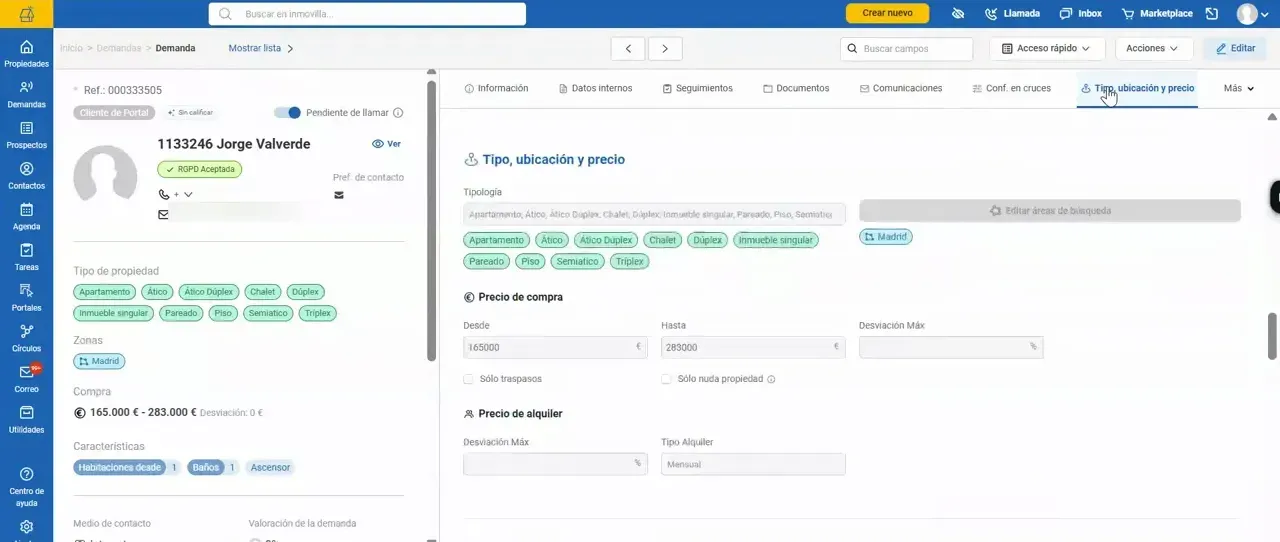Expand Acceso rápido dropdown
The width and height of the screenshot is (1280, 542).
point(1047,48)
